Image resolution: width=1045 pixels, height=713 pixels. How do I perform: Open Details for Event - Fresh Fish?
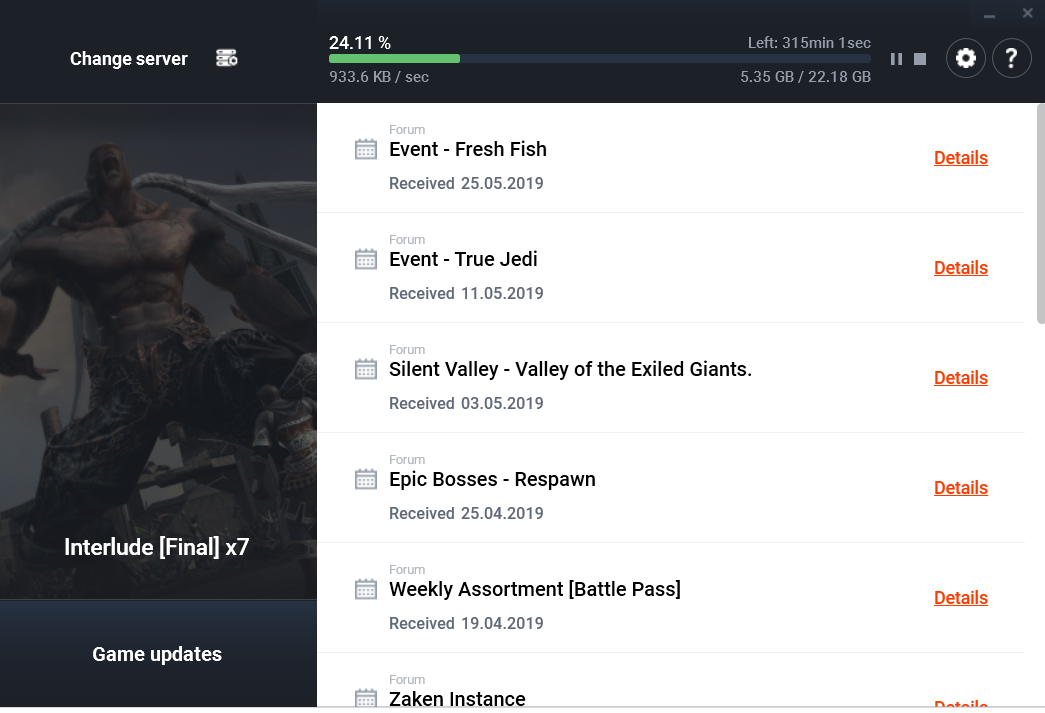tap(960, 158)
